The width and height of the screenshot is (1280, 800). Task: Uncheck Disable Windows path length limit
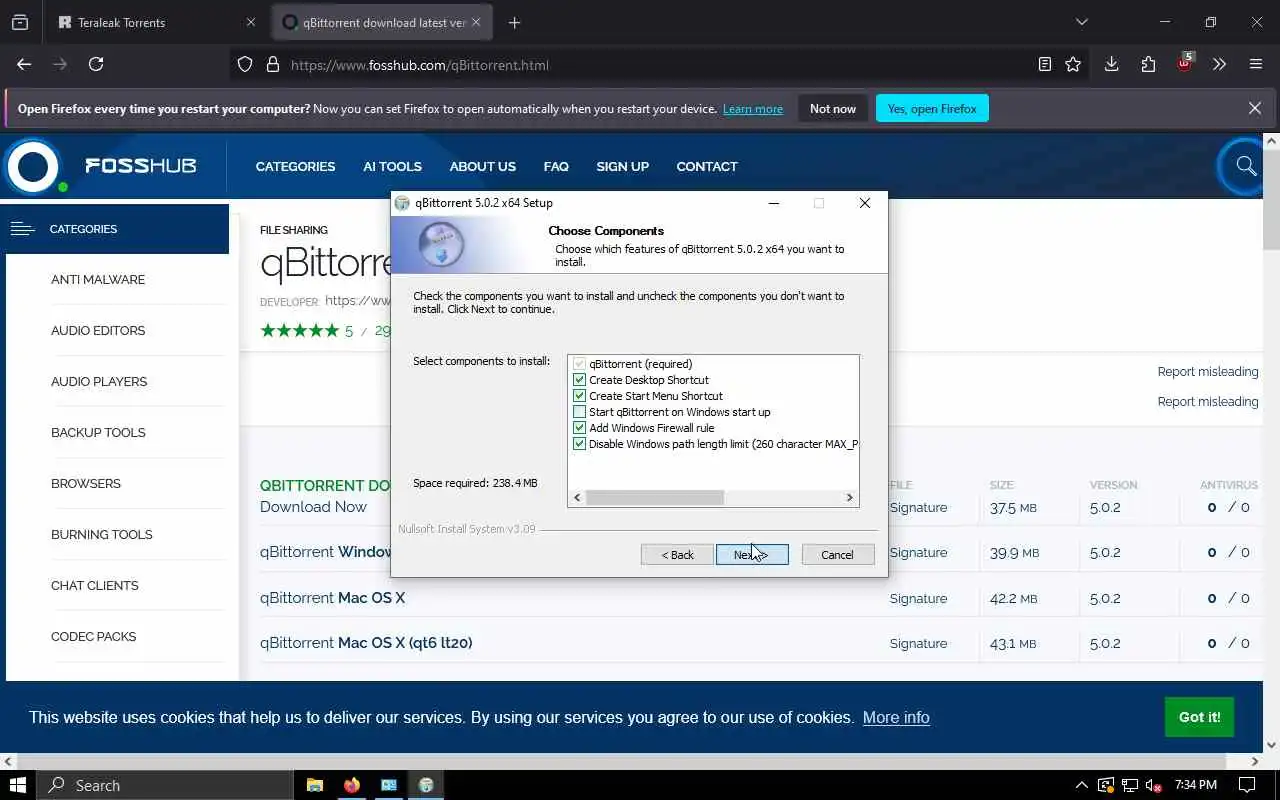tap(579, 444)
